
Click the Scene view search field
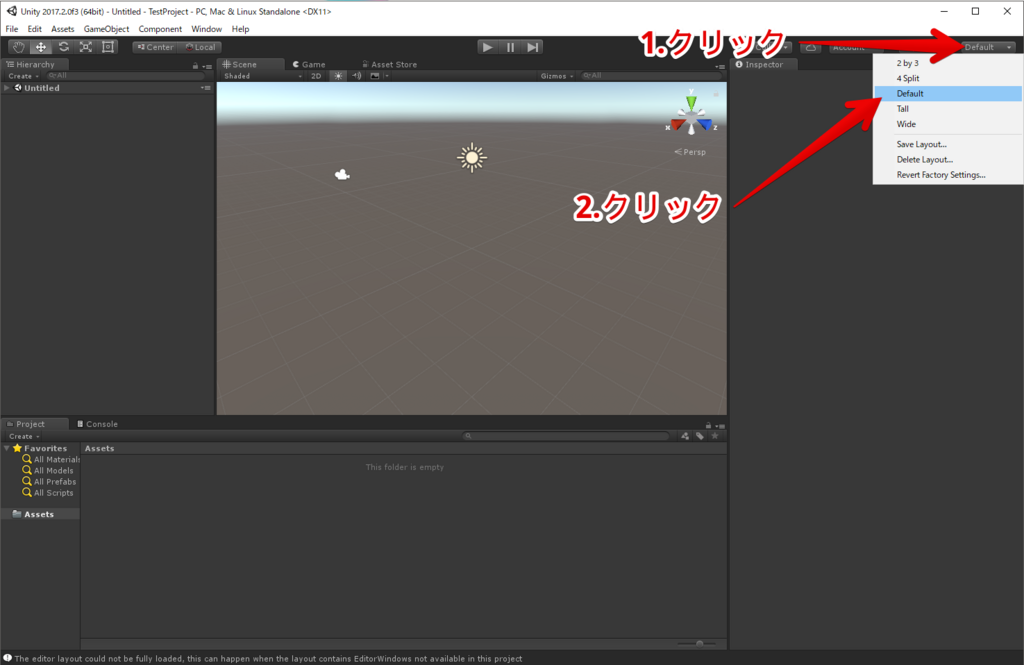[650, 76]
